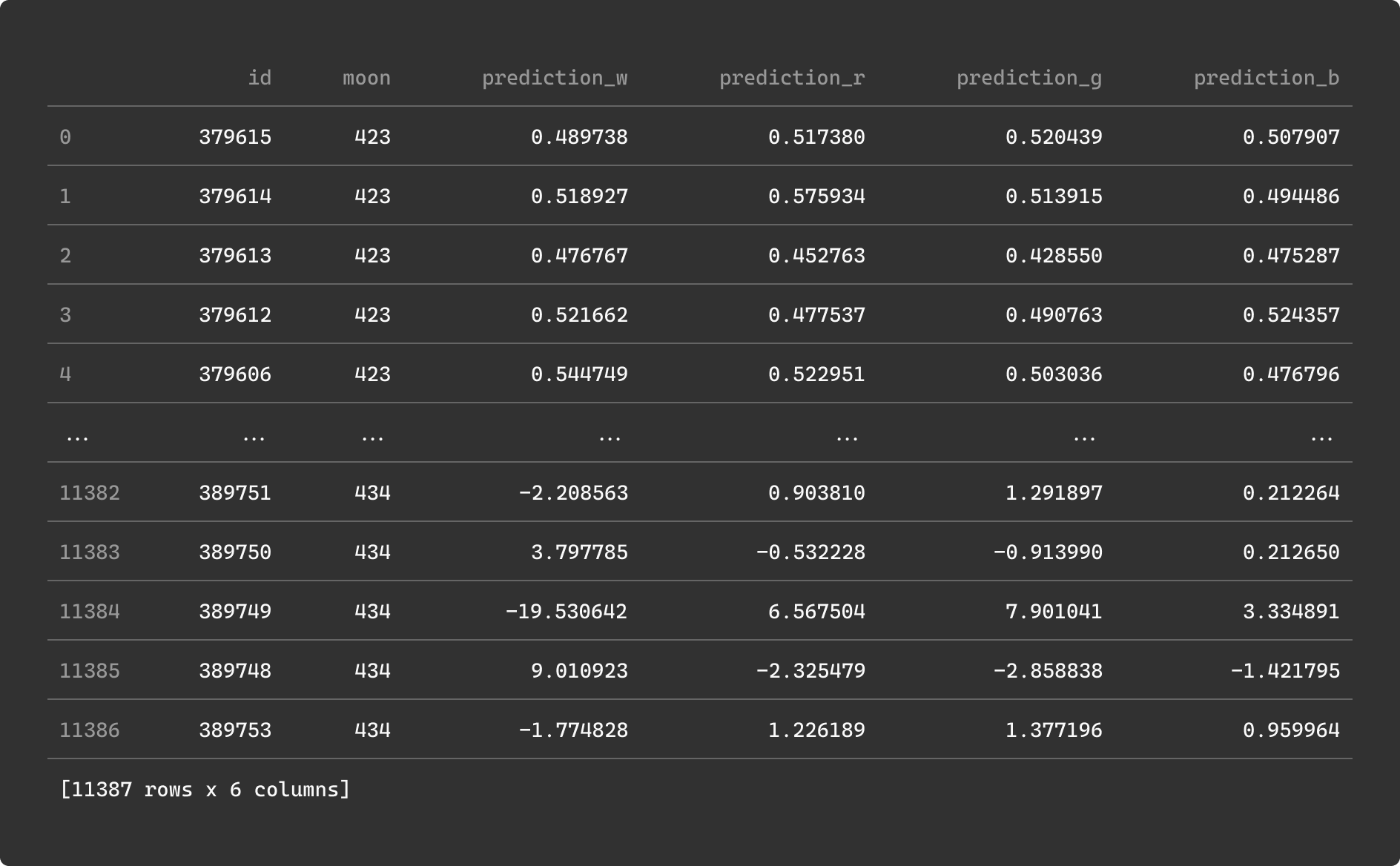Click the cell containing 0.477537

[x=816, y=315]
